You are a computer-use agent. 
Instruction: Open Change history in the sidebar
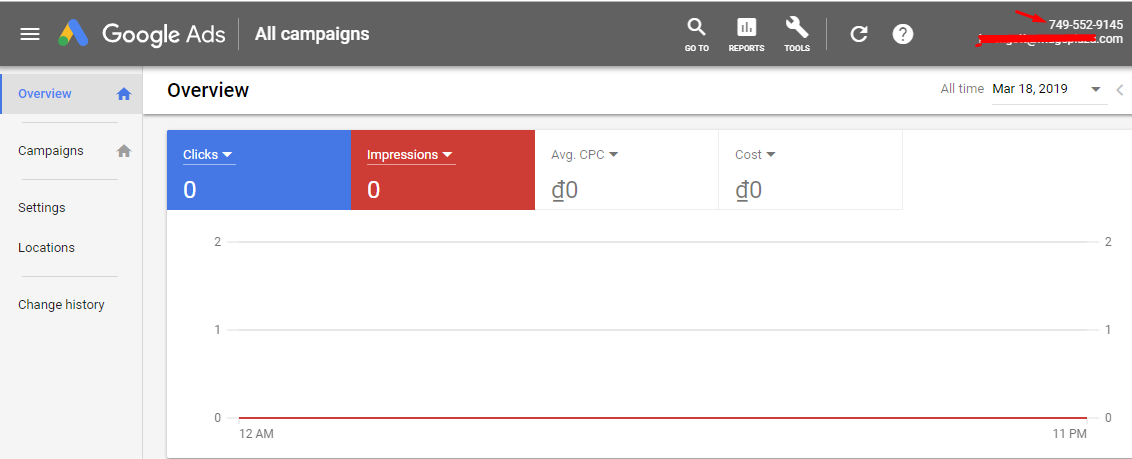[x=61, y=305]
